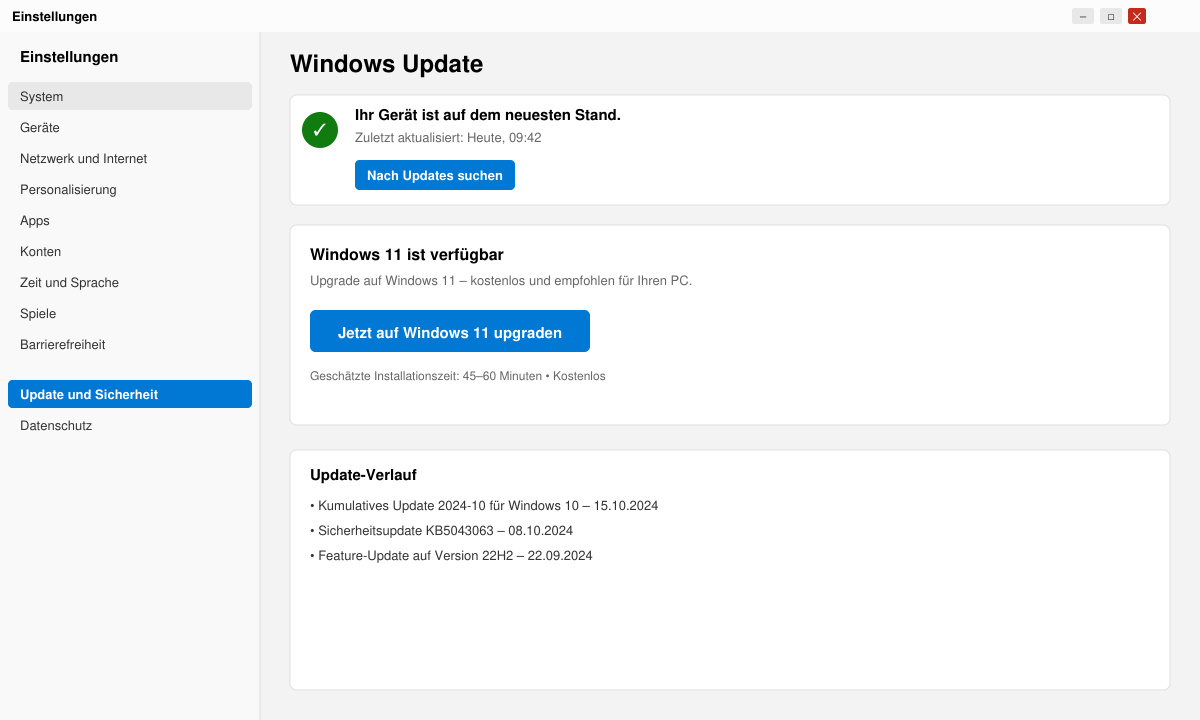Click the Update-Verlauf heading
The image size is (1200, 720).
pyautogui.click(x=363, y=475)
